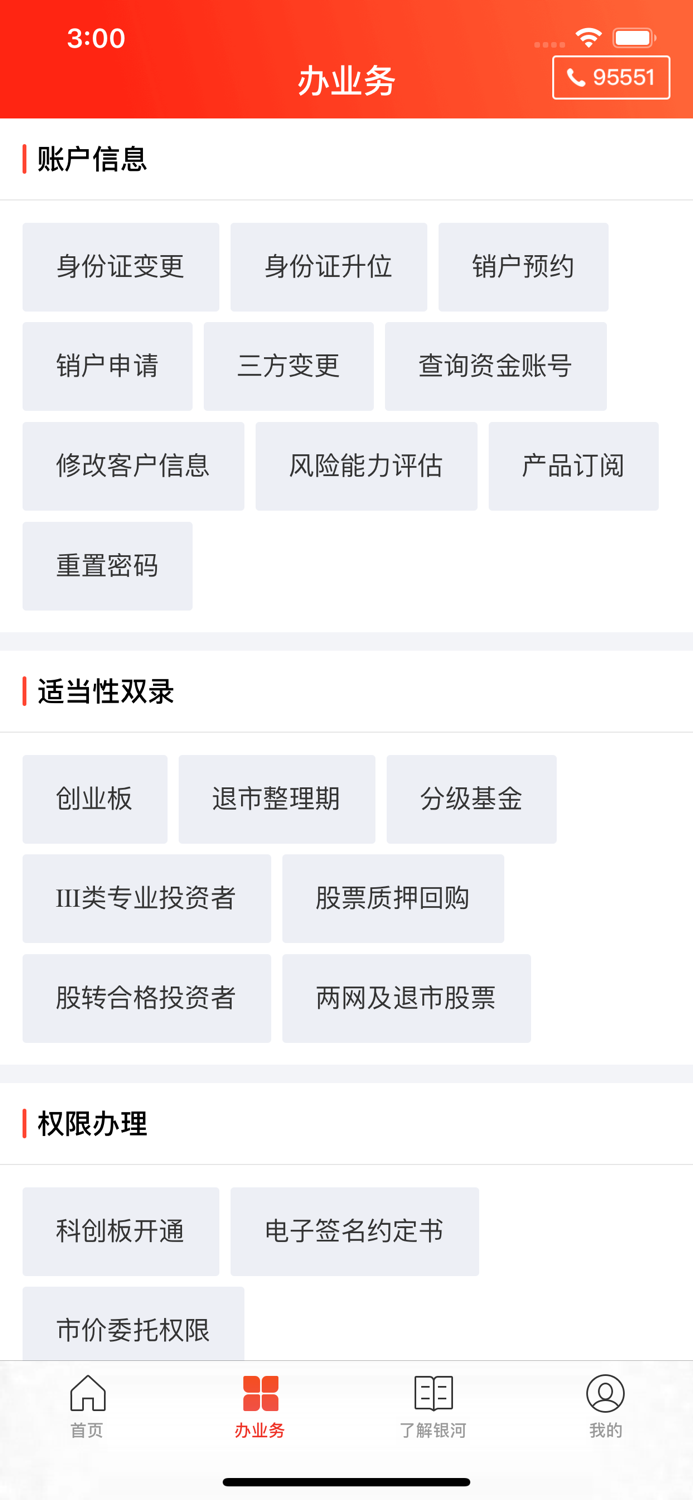Screen dimensions: 693x1500
Task: Switch to the 了解银河 tab
Action: pyautogui.click(x=433, y=1405)
